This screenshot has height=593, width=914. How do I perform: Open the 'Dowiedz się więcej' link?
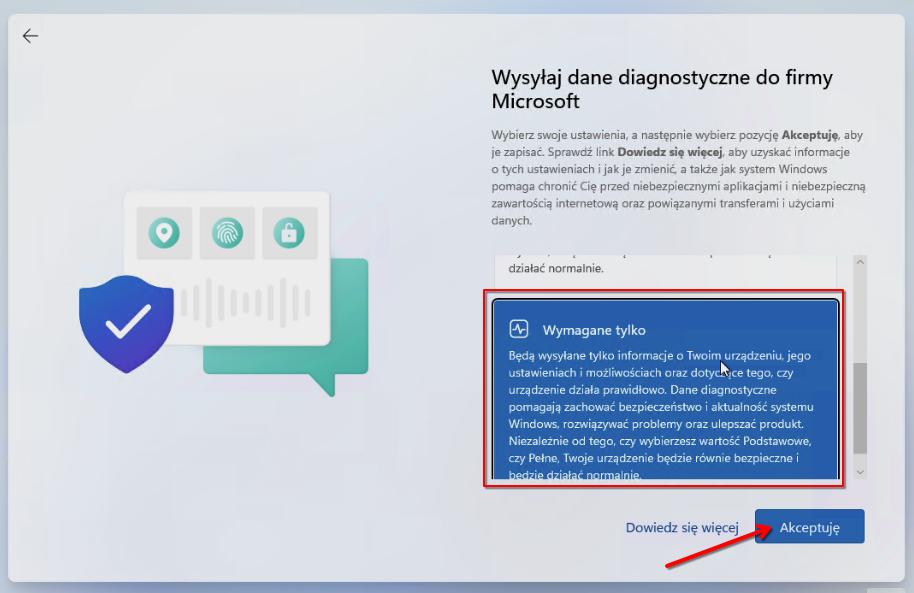pos(681,527)
